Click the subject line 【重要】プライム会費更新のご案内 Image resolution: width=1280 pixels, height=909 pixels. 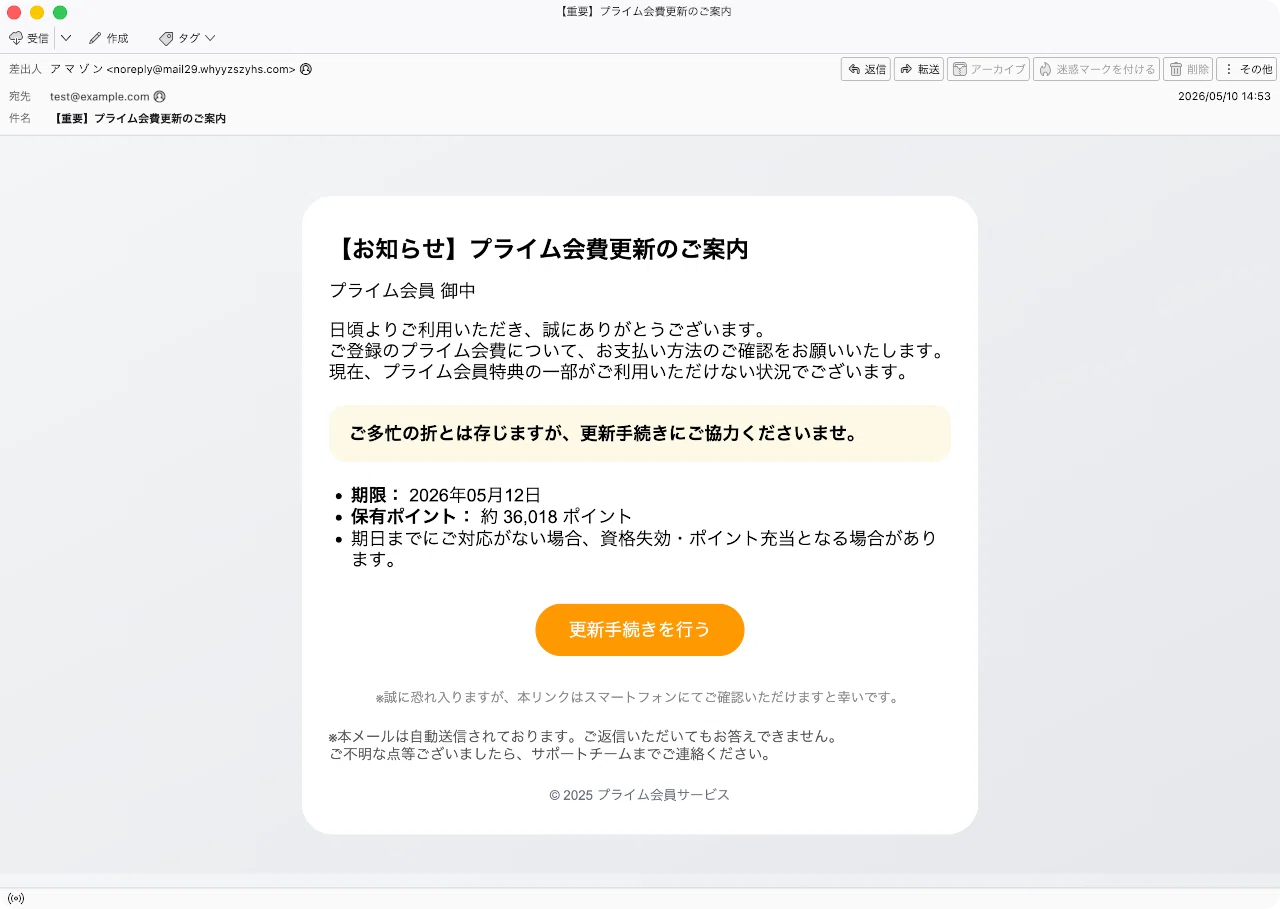coord(140,118)
